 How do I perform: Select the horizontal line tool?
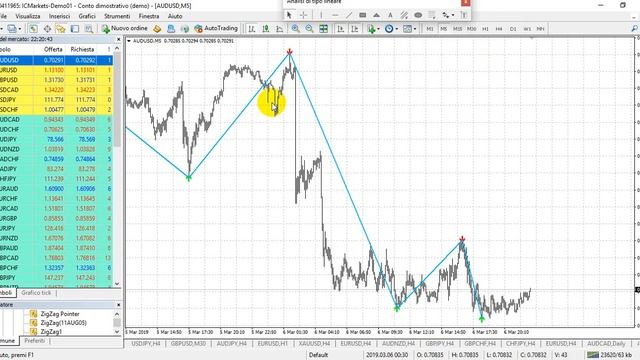pyautogui.click(x=335, y=15)
